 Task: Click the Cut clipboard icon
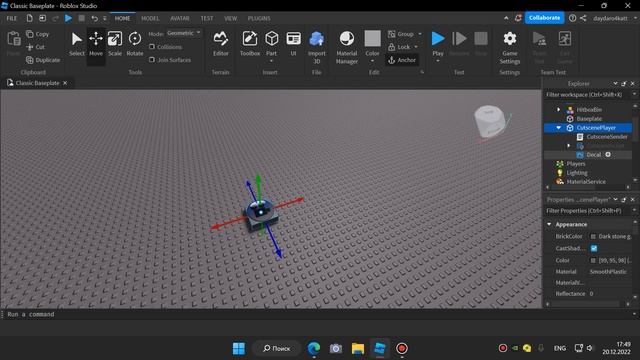(30, 47)
